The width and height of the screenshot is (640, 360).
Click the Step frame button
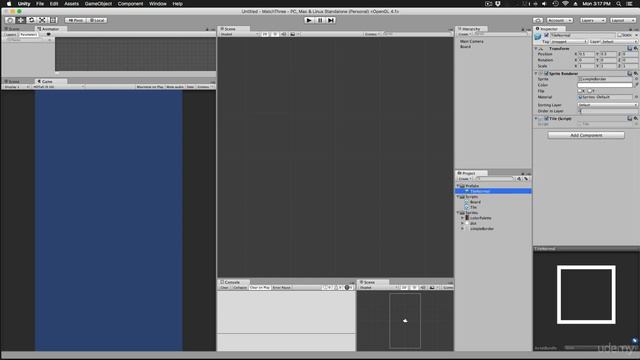pyautogui.click(x=331, y=20)
